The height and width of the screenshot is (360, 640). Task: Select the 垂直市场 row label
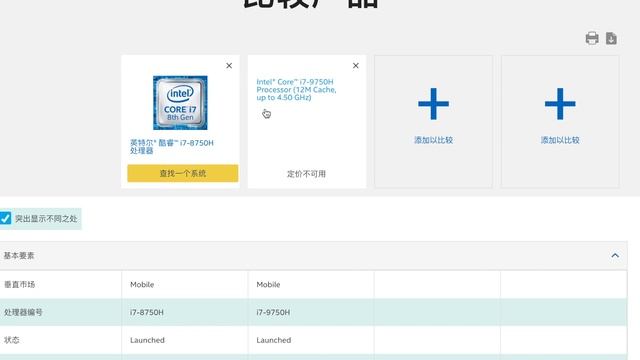19,284
